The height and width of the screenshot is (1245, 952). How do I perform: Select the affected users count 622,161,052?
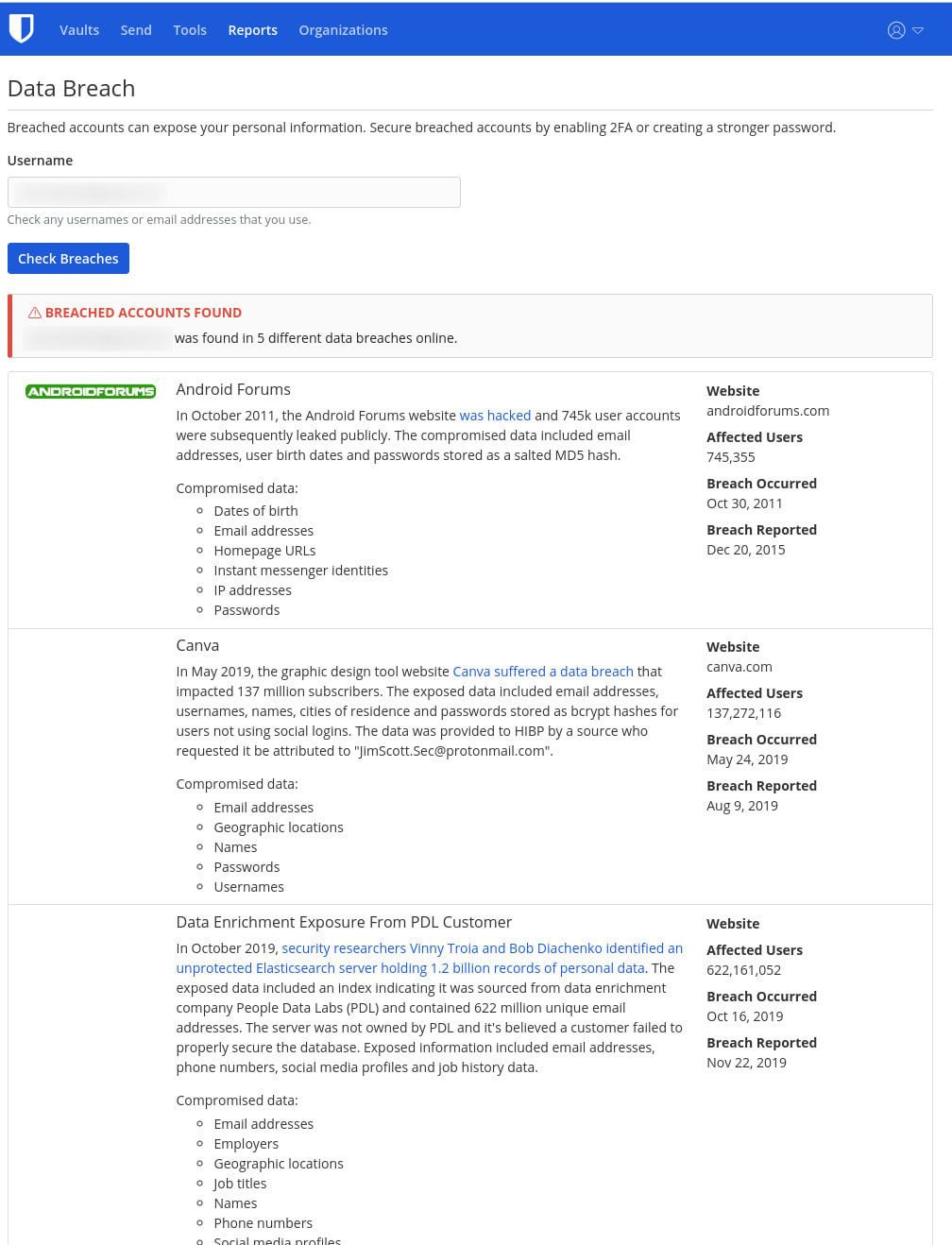(744, 970)
